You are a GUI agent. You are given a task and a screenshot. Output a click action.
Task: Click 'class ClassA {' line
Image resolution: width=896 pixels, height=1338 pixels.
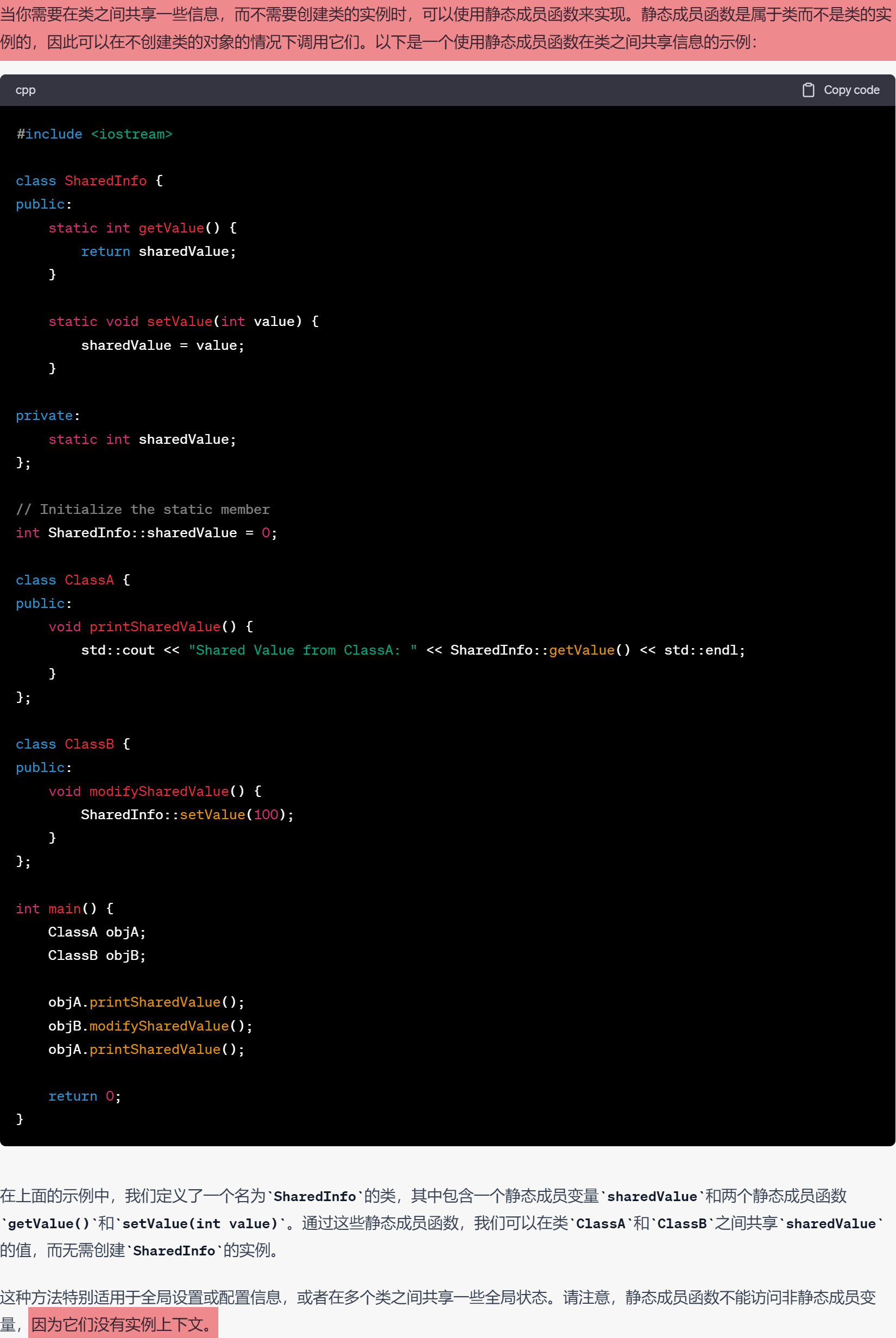[73, 580]
